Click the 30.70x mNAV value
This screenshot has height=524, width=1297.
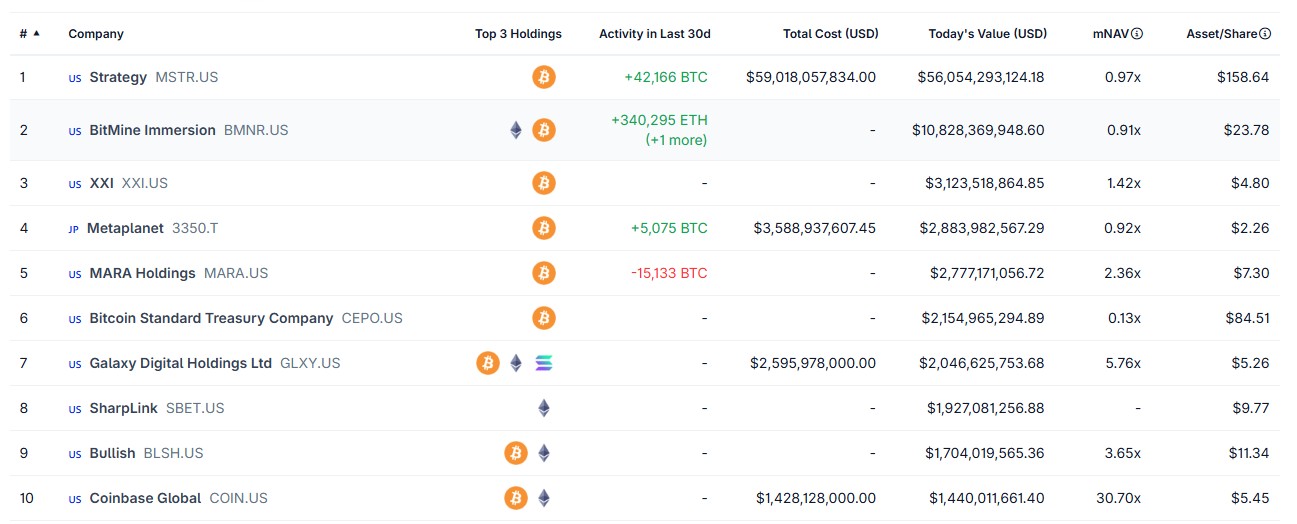point(1118,498)
